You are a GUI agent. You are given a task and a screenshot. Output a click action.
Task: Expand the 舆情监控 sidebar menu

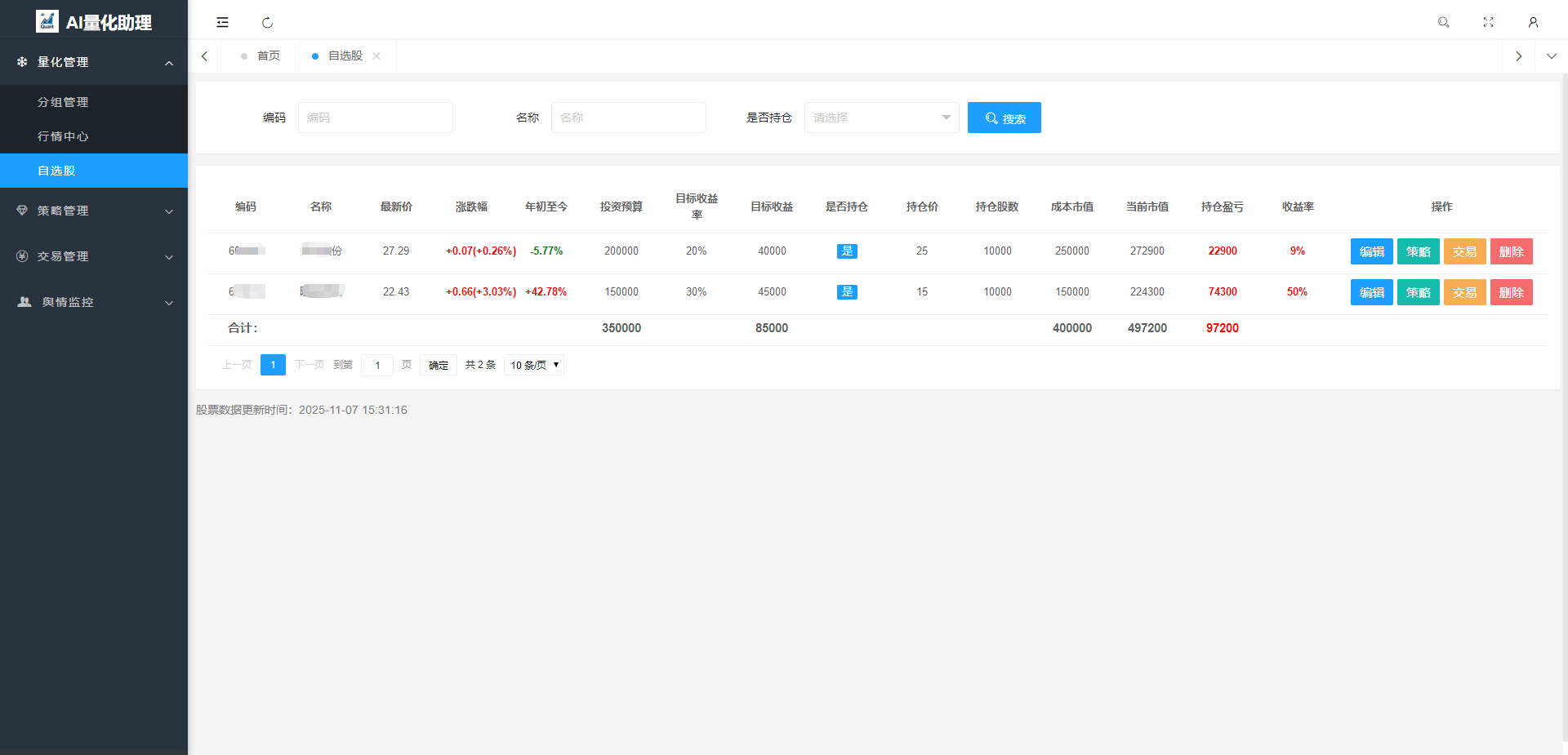click(94, 302)
